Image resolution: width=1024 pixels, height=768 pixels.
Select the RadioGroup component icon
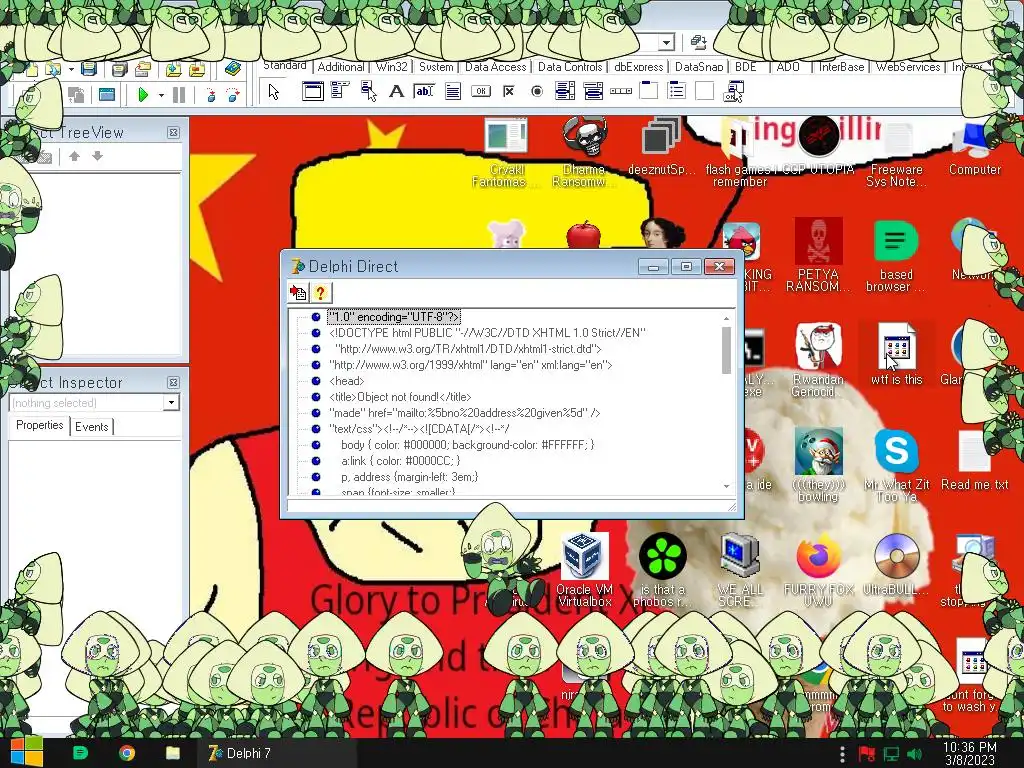677,91
